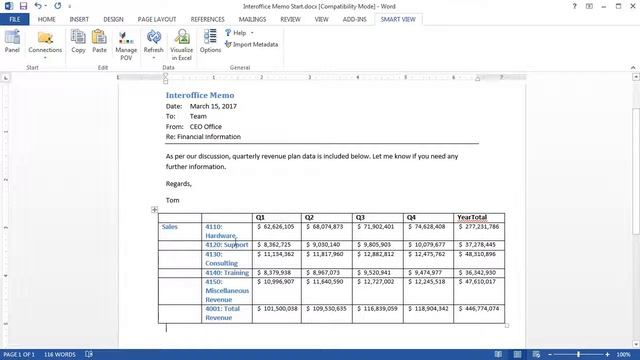The height and width of the screenshot is (360, 640).
Task: Switch to the INSERT tab
Action: (x=79, y=19)
